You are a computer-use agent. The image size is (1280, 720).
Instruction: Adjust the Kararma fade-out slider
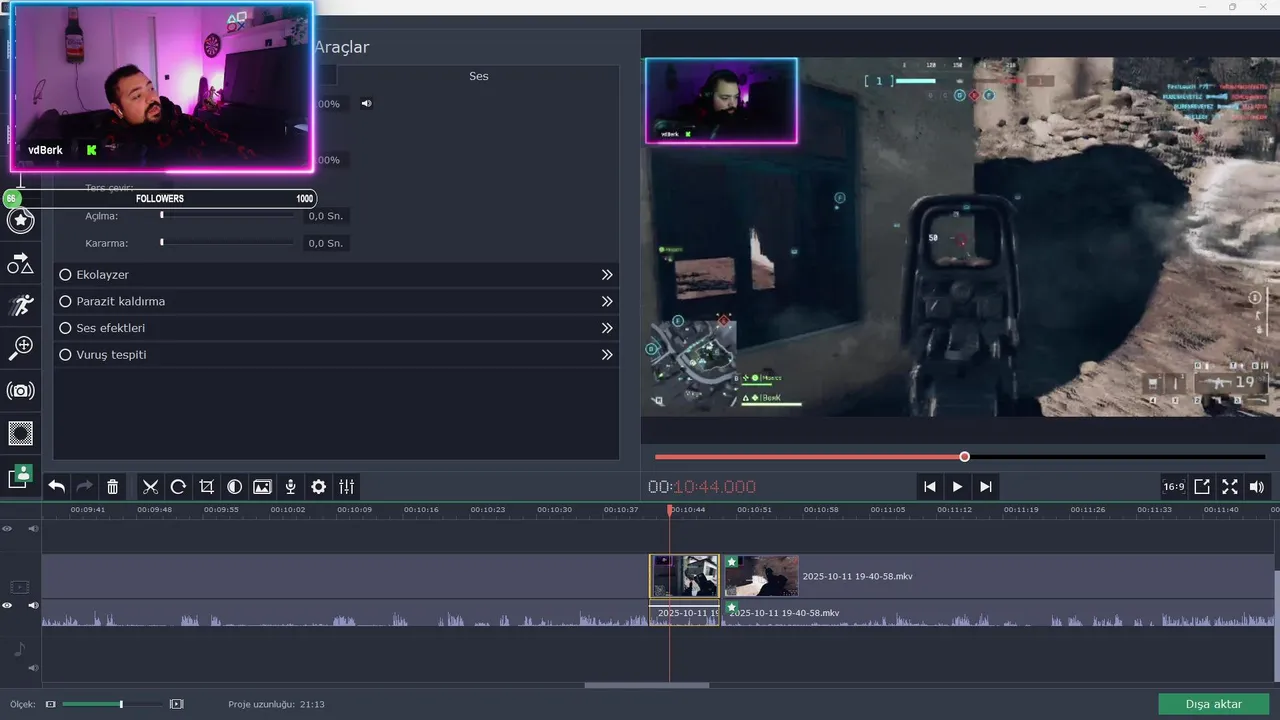coord(228,243)
